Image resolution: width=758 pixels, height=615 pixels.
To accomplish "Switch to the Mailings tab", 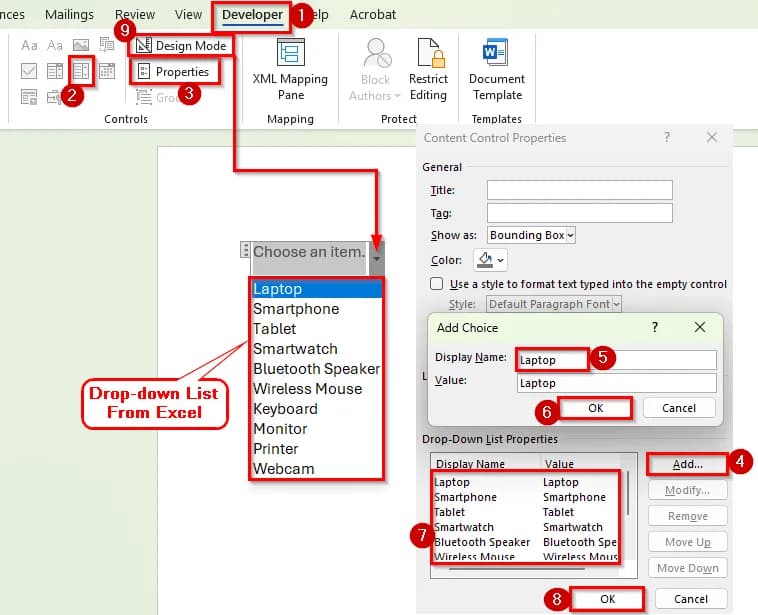I will tap(69, 15).
